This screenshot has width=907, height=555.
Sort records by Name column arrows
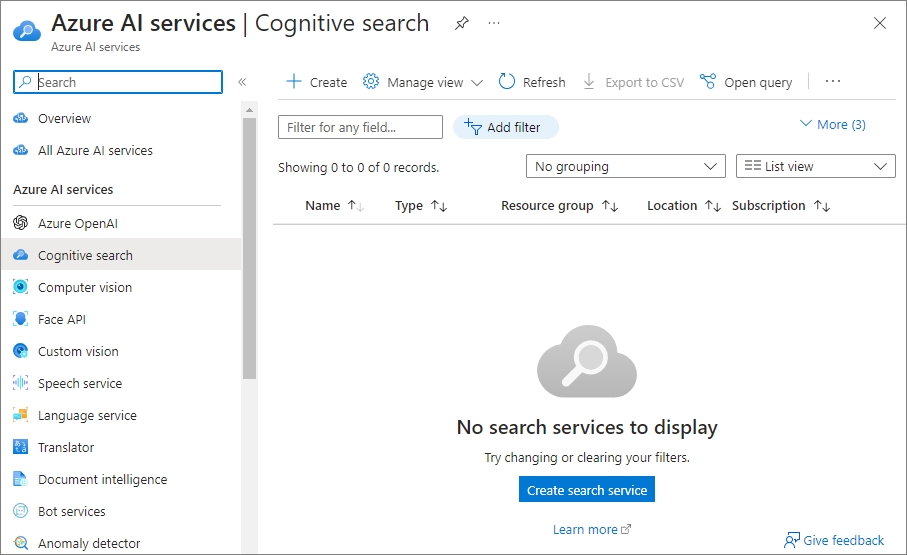(x=356, y=206)
